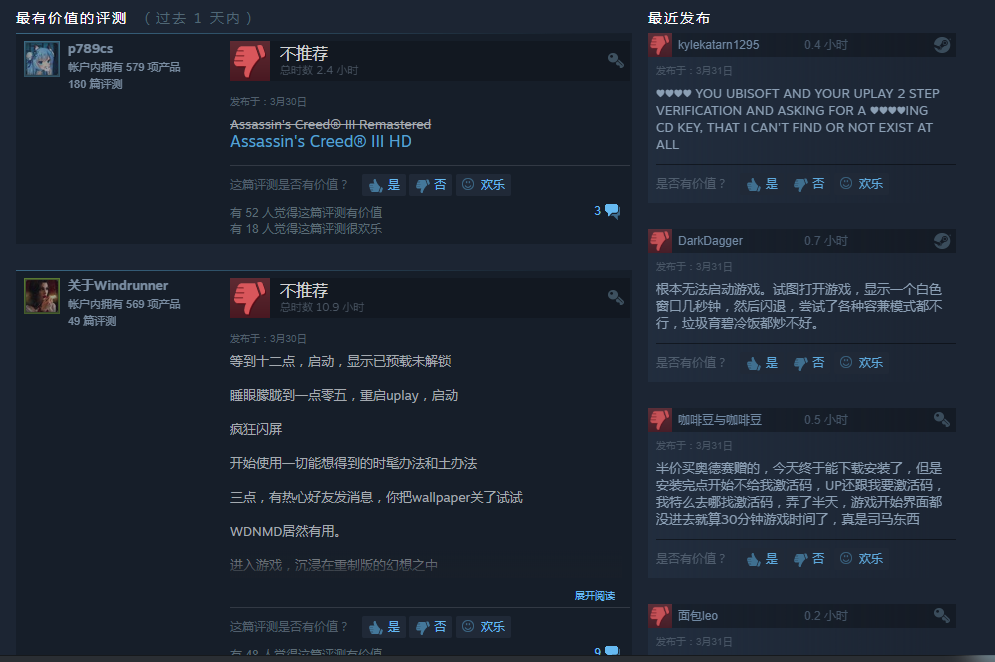Vote 否 (no) on kylekatarn1295's review
This screenshot has height=662, width=995.
click(x=809, y=183)
